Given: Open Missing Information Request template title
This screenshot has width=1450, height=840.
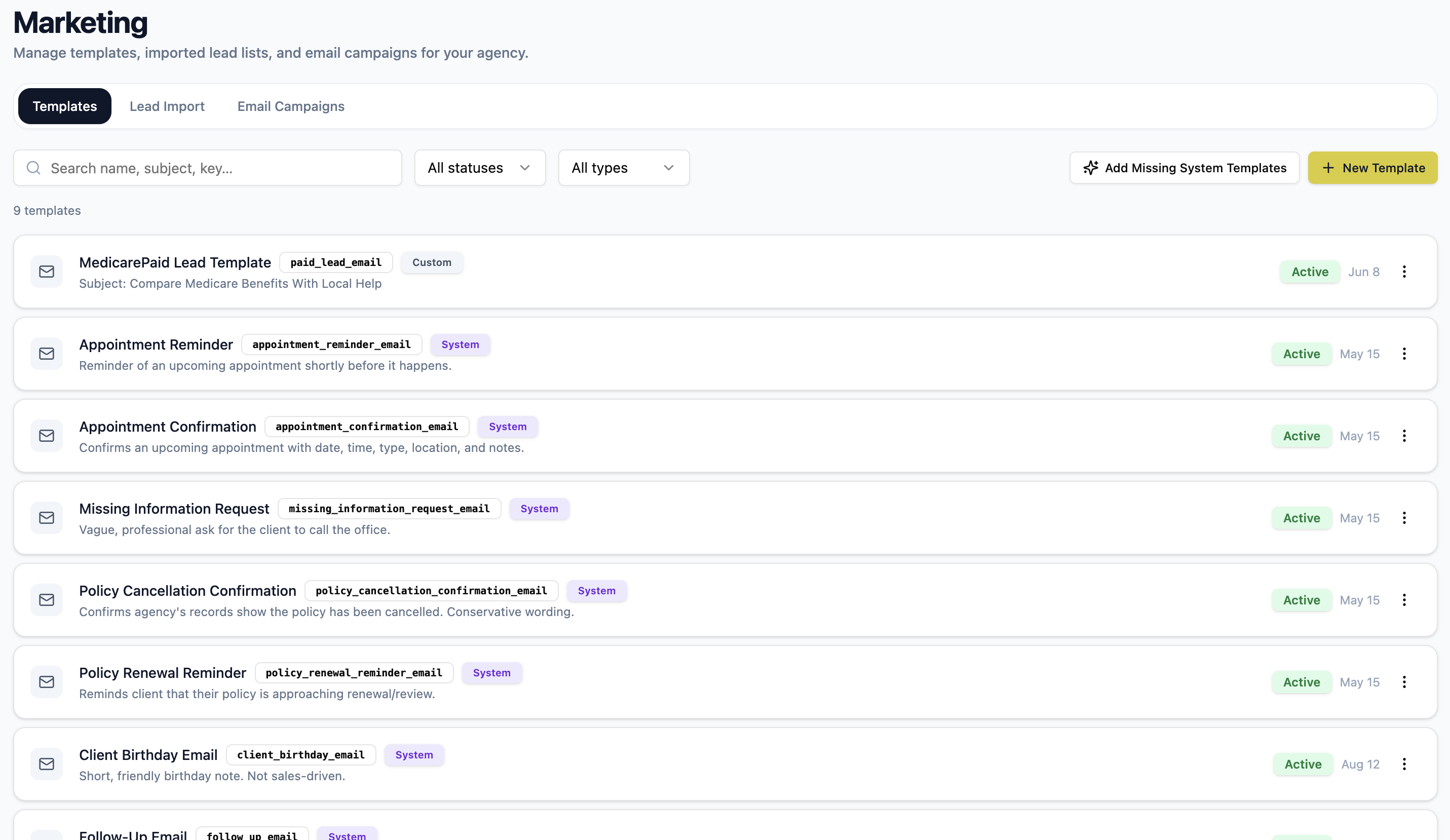Looking at the screenshot, I should [x=174, y=509].
